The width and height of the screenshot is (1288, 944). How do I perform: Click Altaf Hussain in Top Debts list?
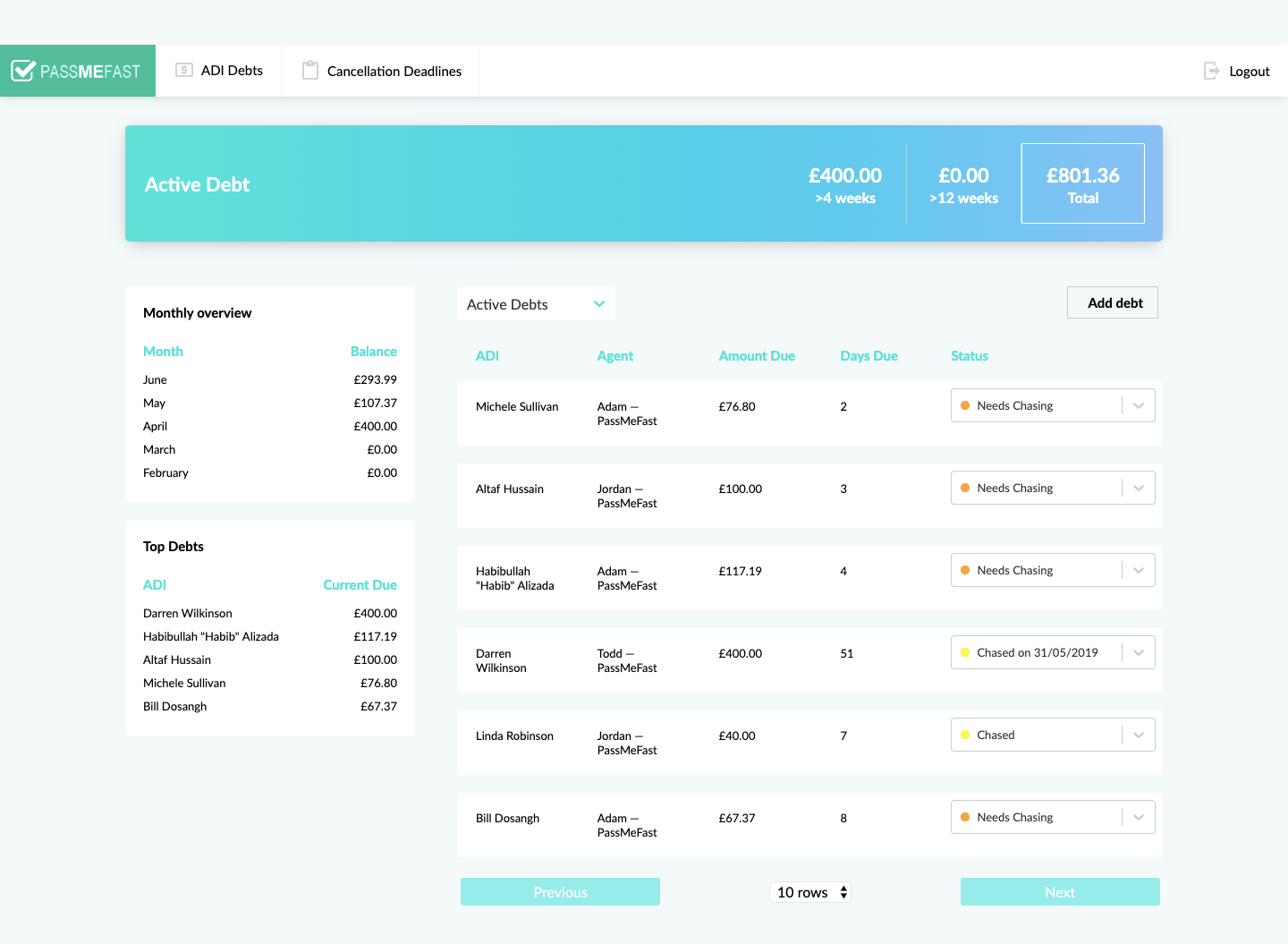pos(177,659)
